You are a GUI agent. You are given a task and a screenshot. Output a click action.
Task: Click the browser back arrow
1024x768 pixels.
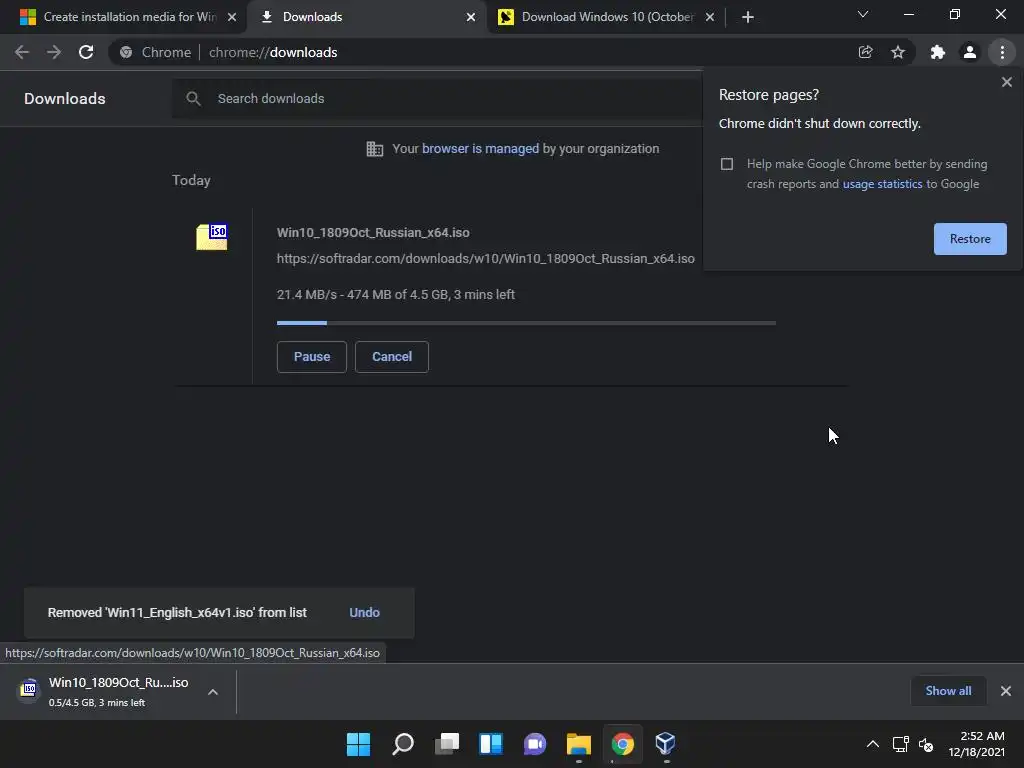pos(22,52)
